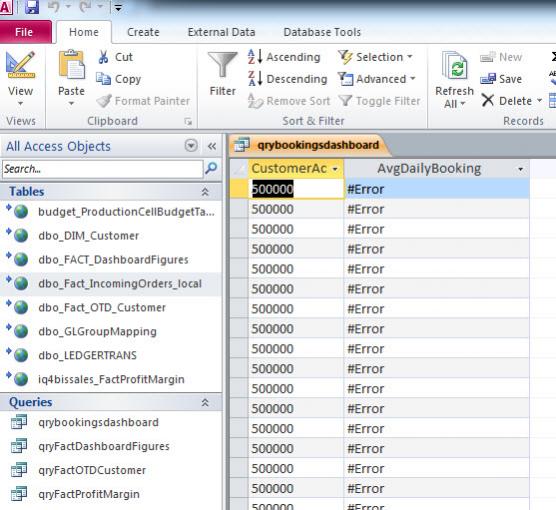Collapse the Tables group
Image resolution: width=556 pixels, height=510 pixels.
205,192
